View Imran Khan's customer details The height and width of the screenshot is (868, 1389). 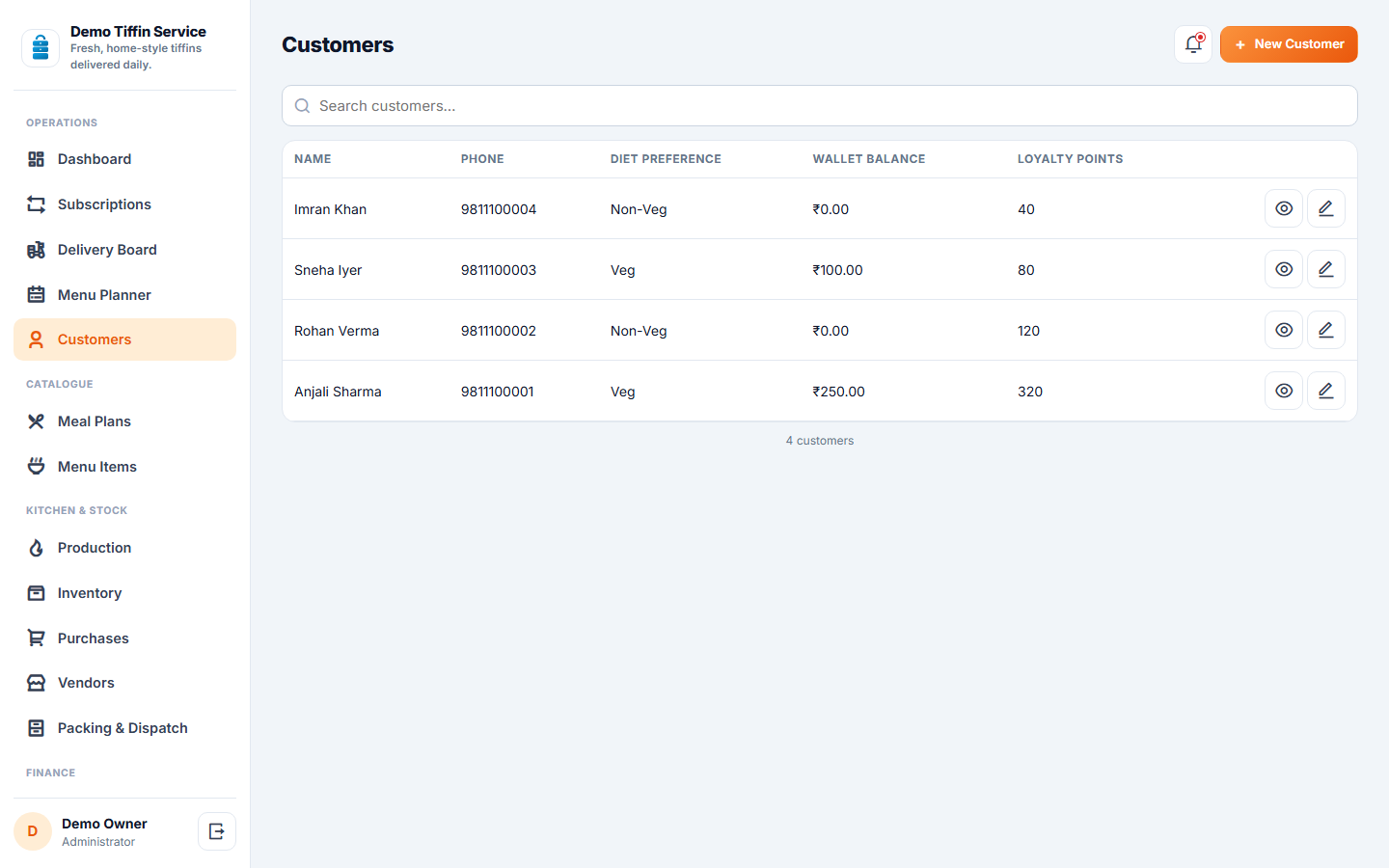tap(1284, 208)
